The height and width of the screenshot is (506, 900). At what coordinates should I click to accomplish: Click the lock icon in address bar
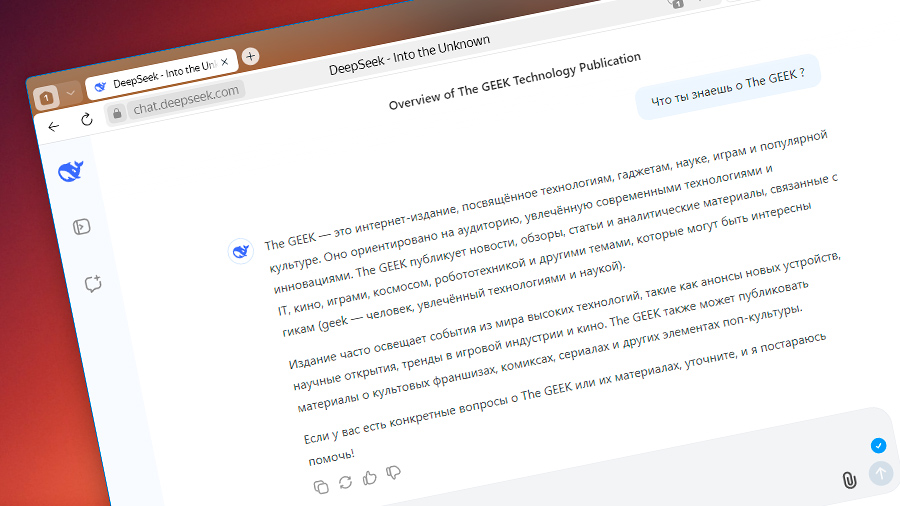coord(117,114)
